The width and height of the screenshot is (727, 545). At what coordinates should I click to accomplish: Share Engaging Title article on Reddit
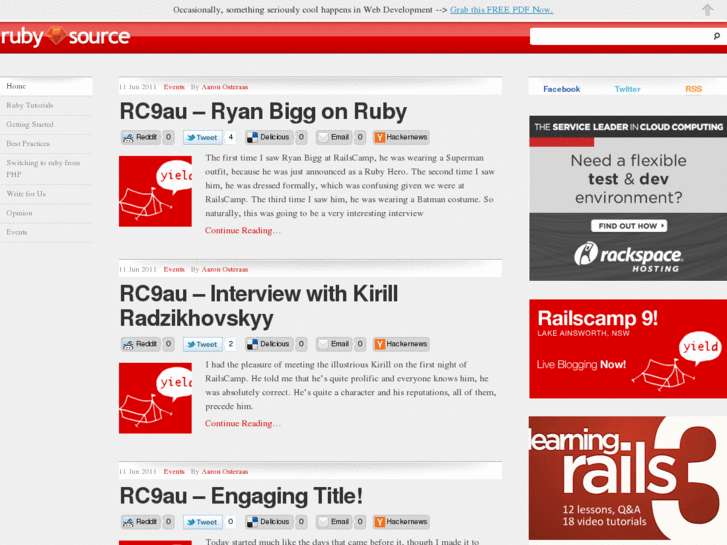140,522
